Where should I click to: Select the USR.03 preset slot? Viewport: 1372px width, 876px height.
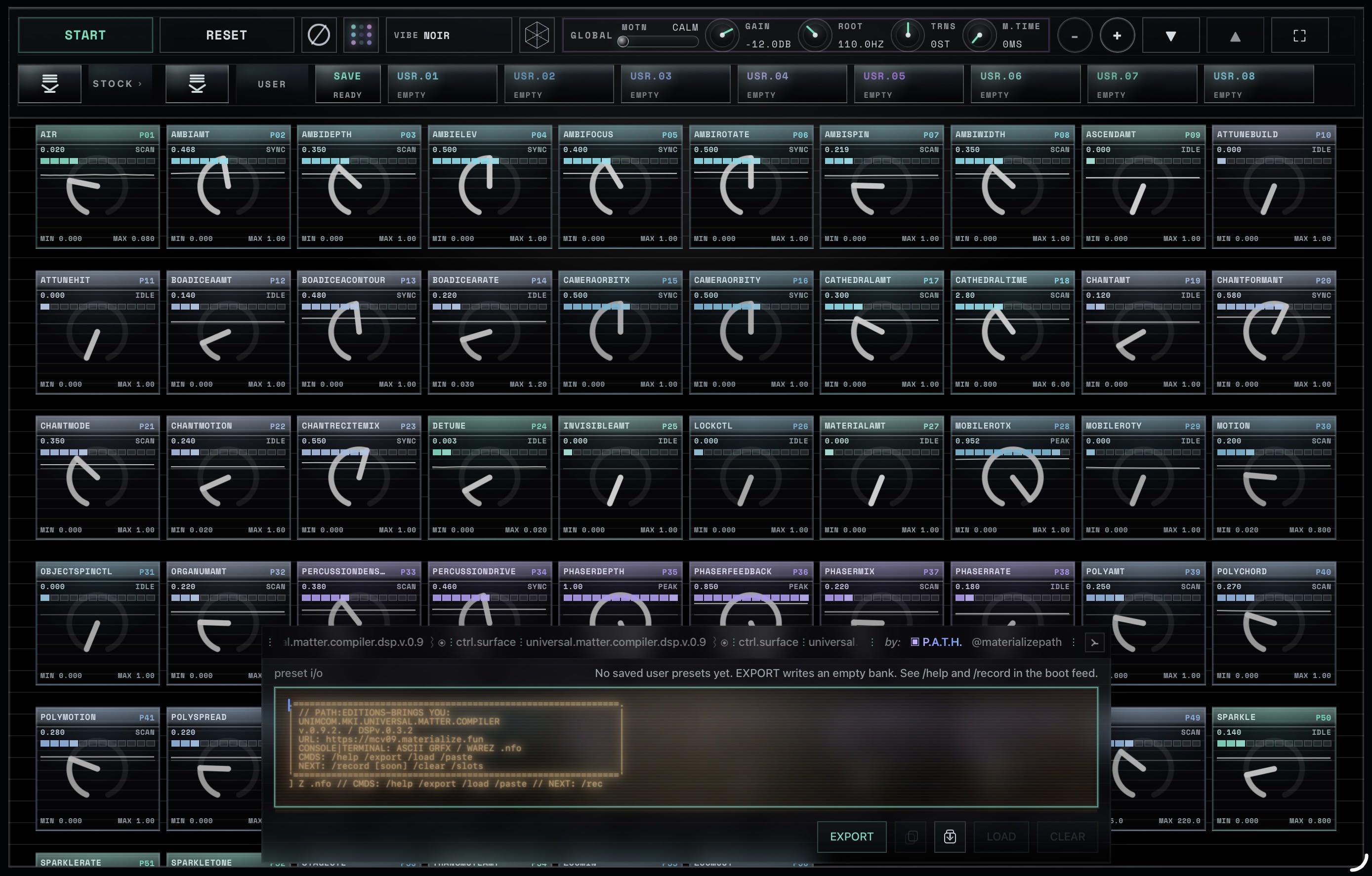[676, 84]
